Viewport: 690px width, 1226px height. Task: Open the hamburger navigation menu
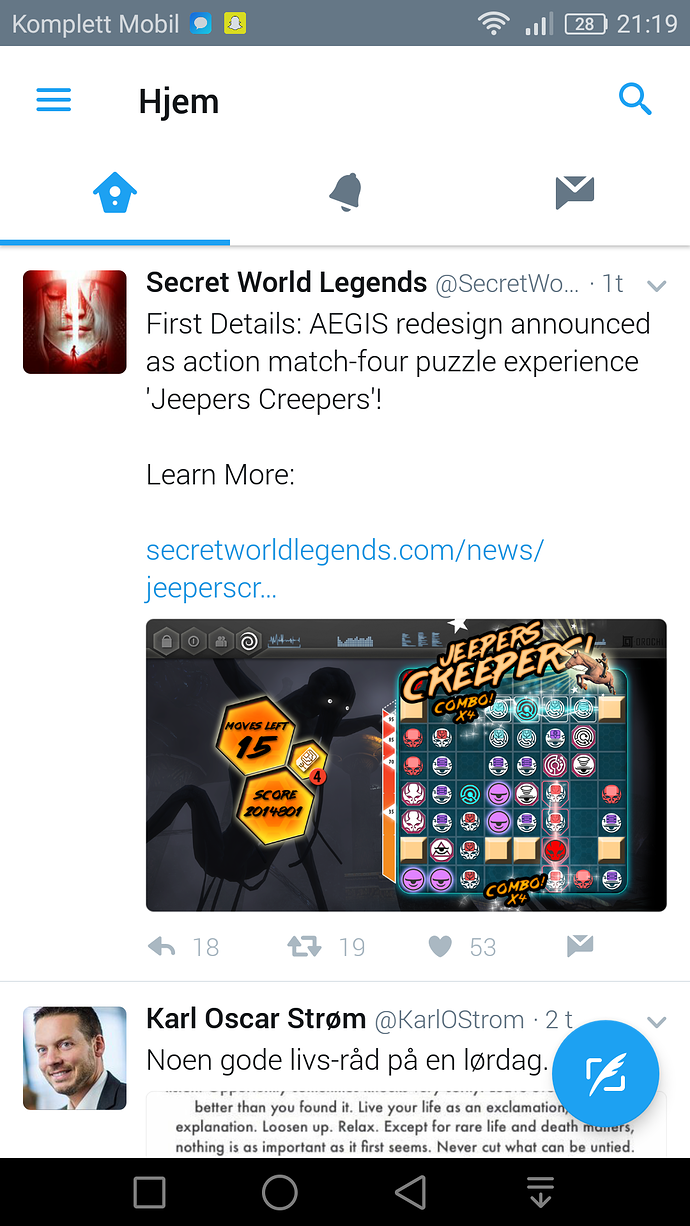point(54,100)
